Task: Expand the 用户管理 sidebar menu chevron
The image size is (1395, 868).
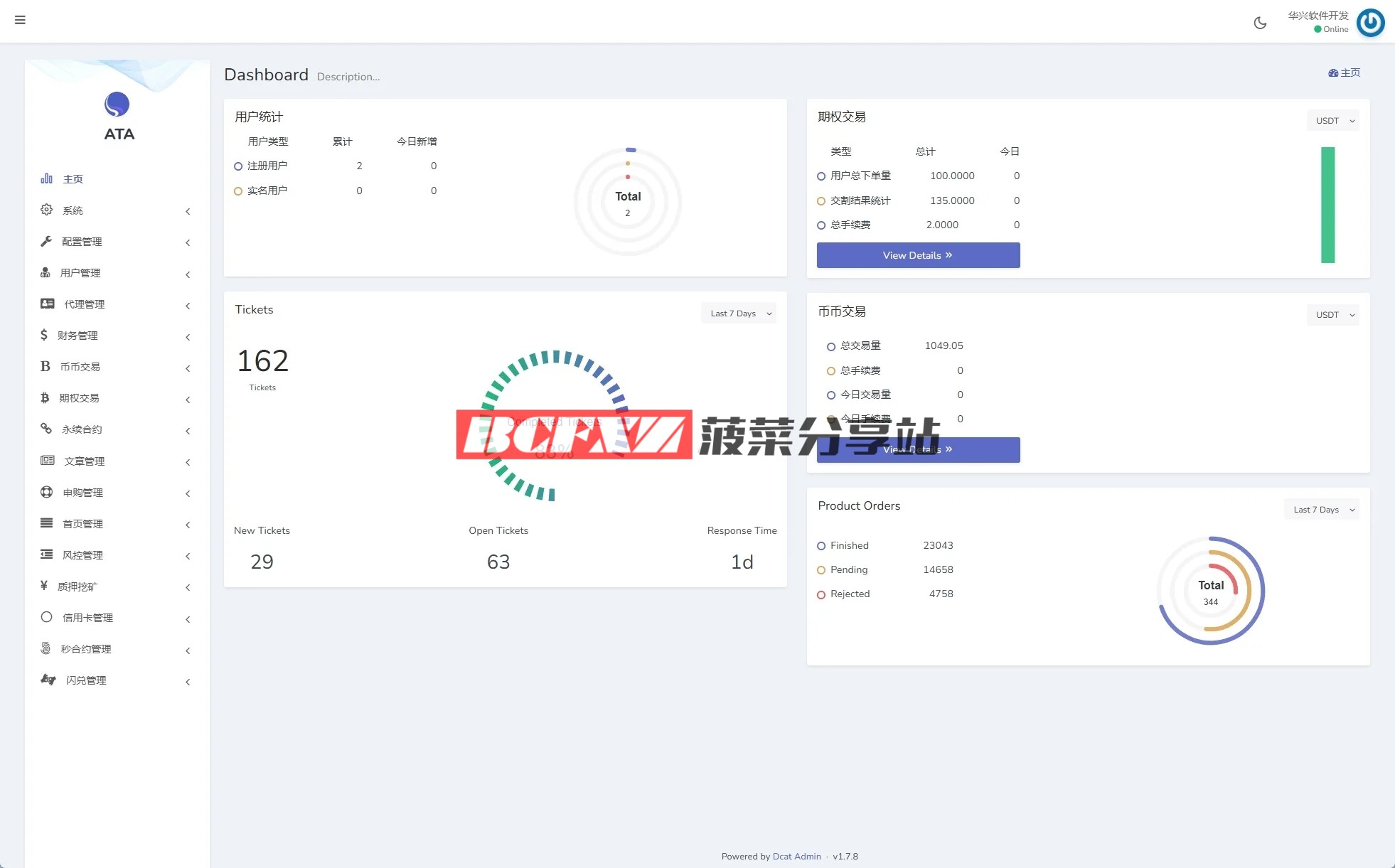Action: pyautogui.click(x=188, y=274)
